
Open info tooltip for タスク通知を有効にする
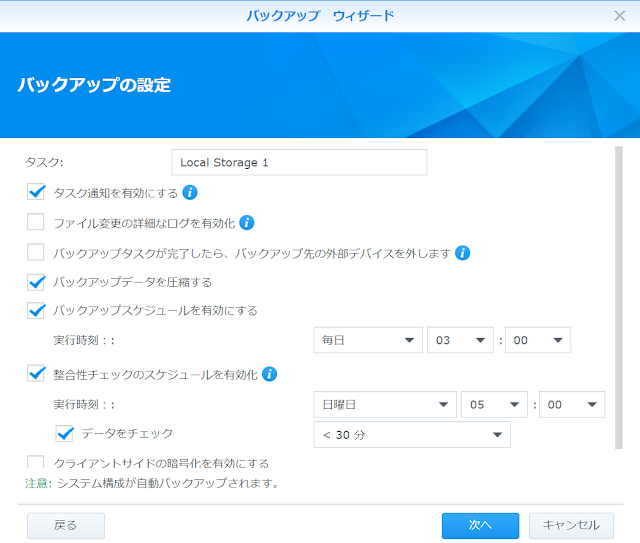pos(190,192)
